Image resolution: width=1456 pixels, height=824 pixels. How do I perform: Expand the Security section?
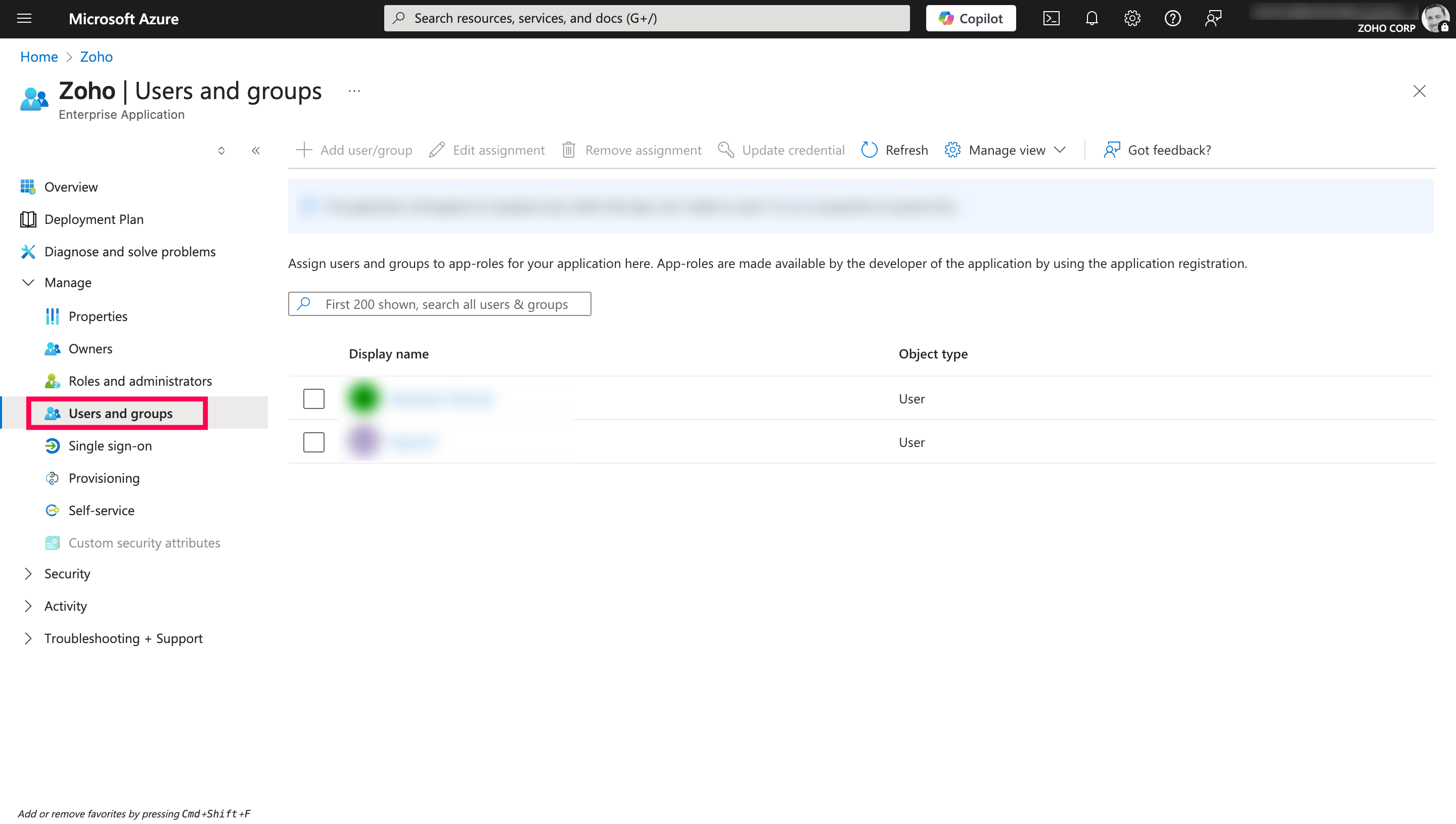point(28,573)
